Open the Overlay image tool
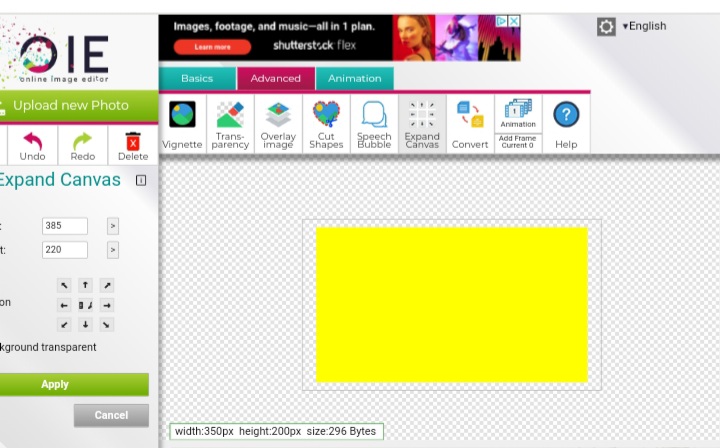The image size is (720, 448). tap(278, 124)
